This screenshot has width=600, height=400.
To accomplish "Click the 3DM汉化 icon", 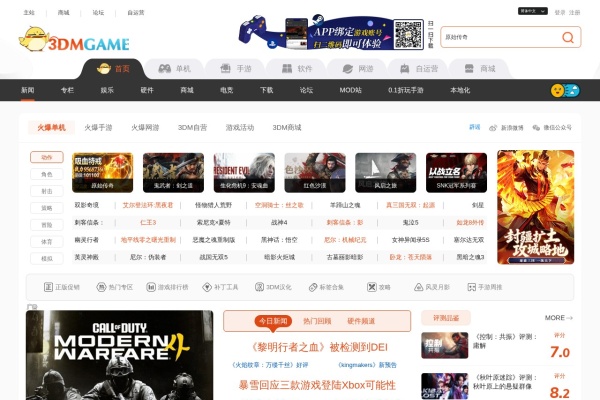I will pos(273,287).
